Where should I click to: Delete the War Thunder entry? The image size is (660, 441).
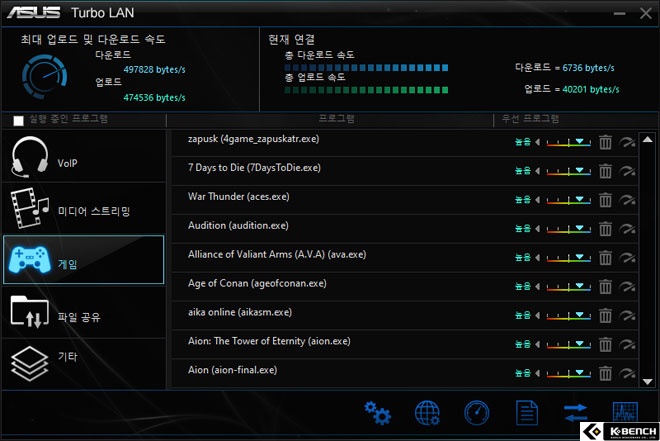click(x=605, y=200)
